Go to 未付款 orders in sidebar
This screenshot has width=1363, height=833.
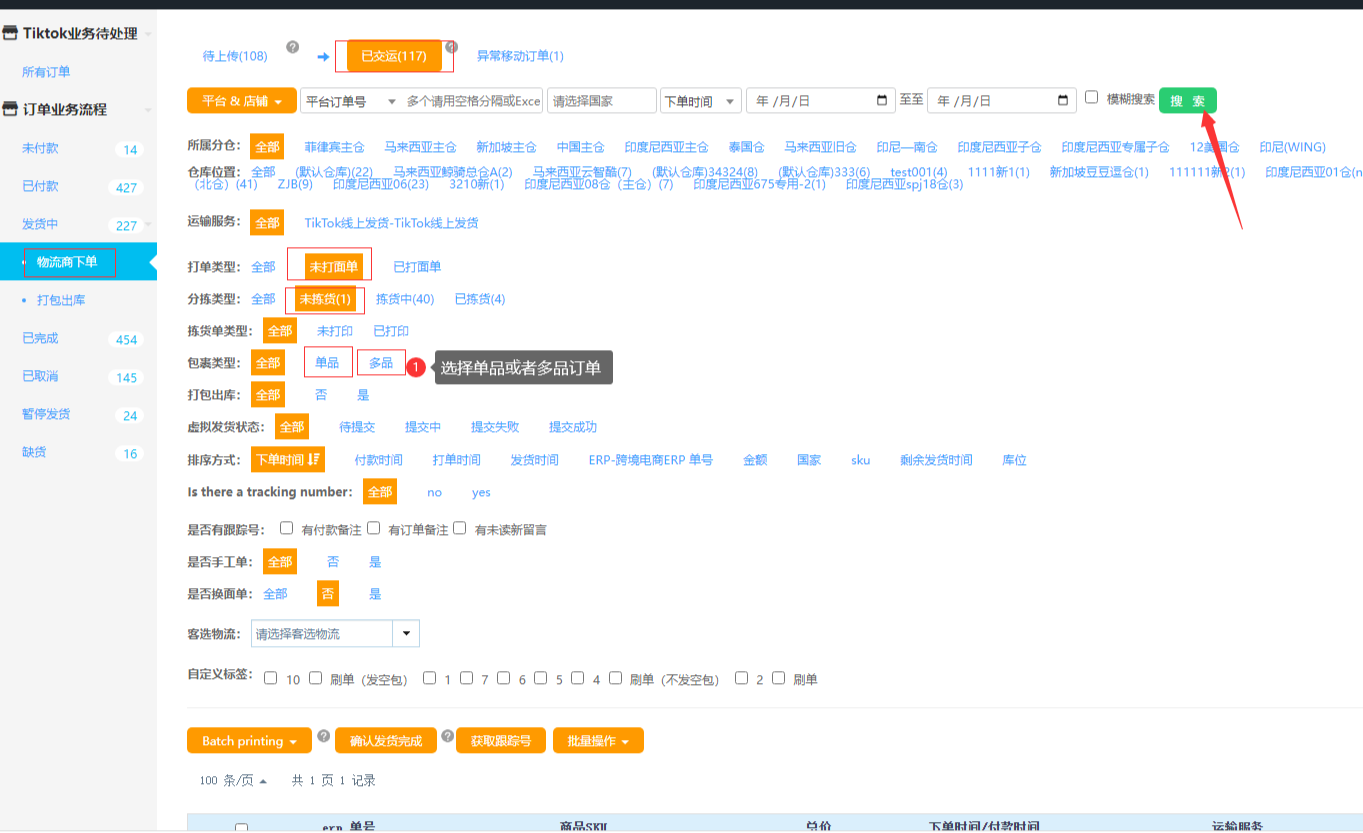[40, 148]
